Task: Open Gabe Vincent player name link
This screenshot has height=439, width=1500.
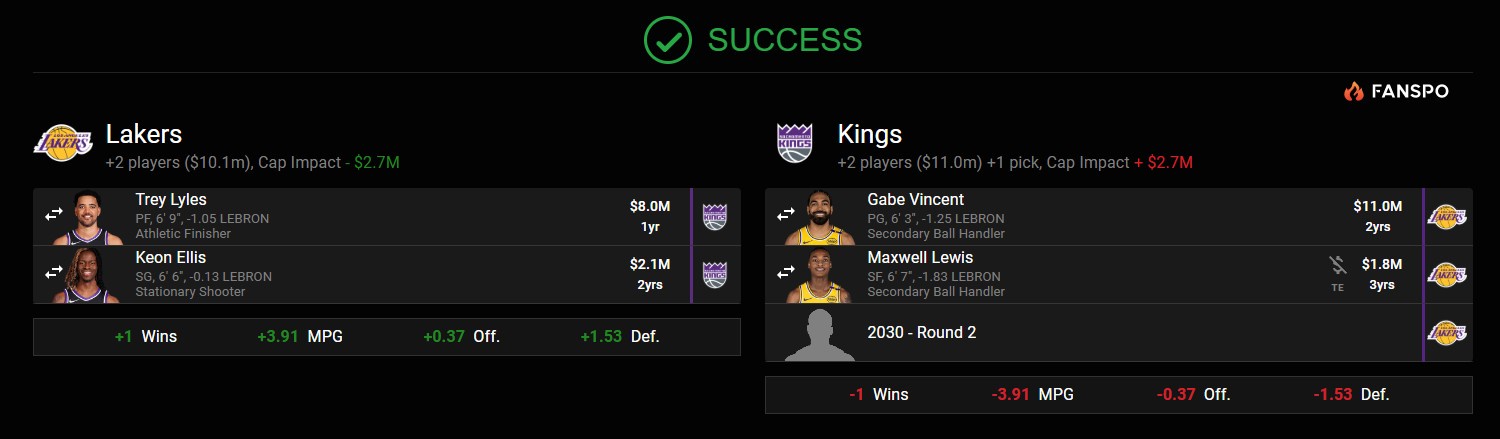Action: pos(916,200)
